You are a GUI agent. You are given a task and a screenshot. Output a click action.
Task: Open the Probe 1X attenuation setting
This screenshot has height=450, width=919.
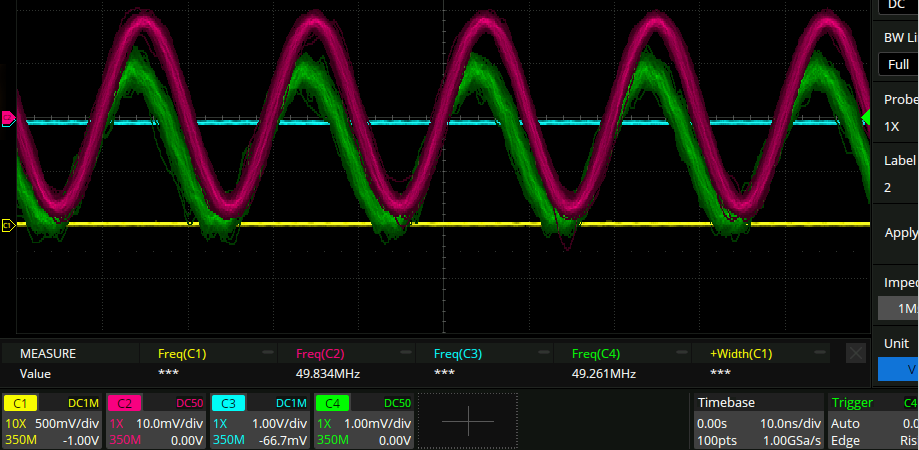(897, 127)
